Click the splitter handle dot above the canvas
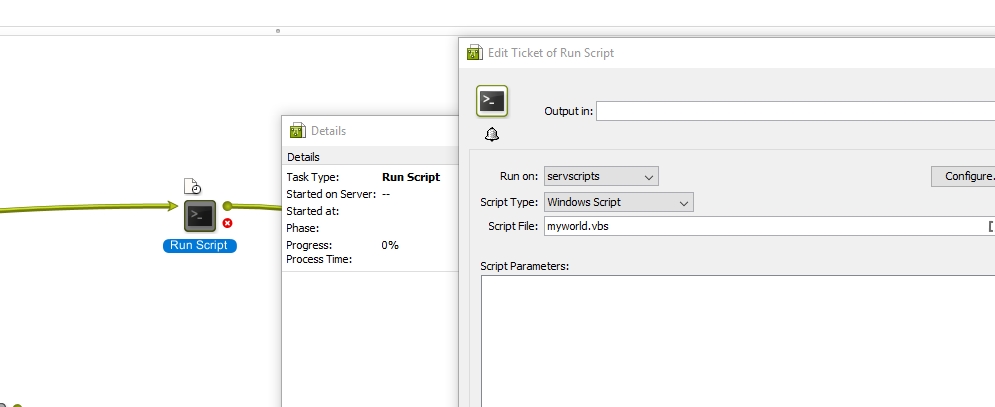995x407 pixels. point(277,31)
